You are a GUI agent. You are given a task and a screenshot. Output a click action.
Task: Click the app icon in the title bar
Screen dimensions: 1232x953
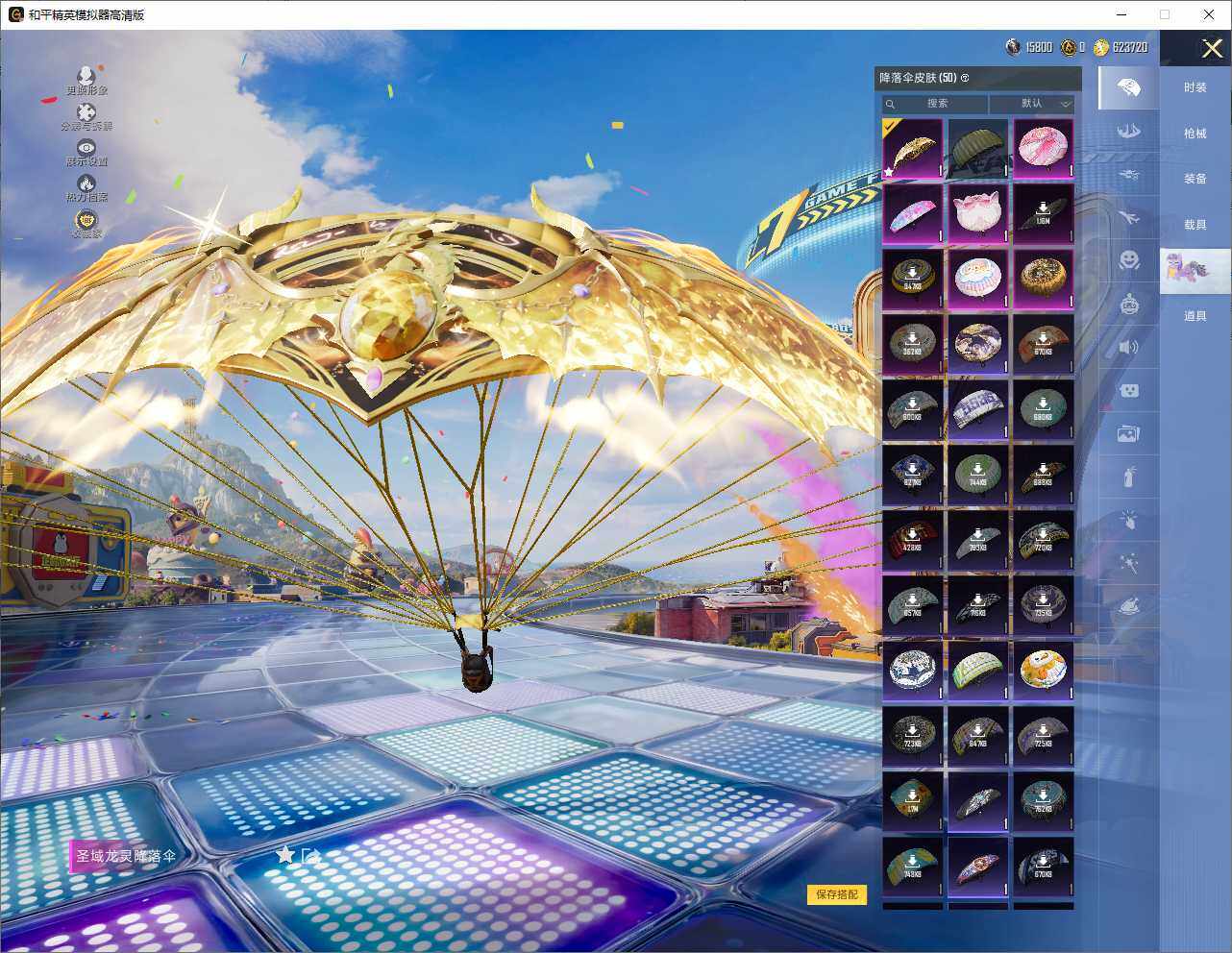(x=15, y=14)
